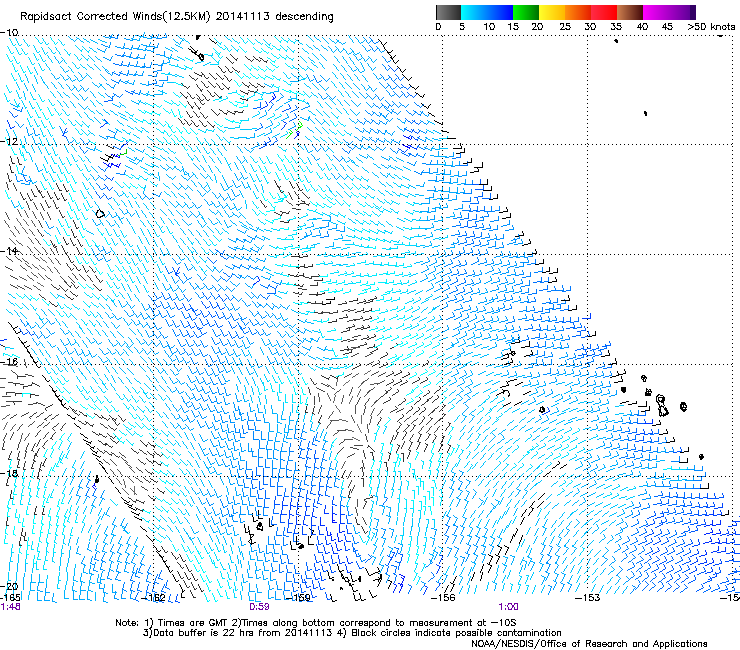Click the purple '1:00' swath time label
Screen dimensions: 740x650
(508, 607)
